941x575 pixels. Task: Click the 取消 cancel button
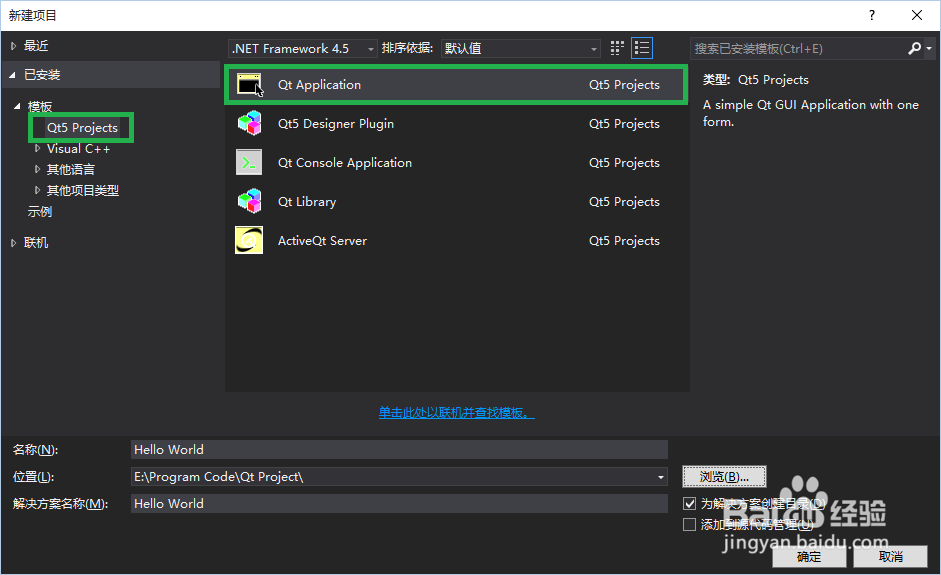[x=891, y=556]
